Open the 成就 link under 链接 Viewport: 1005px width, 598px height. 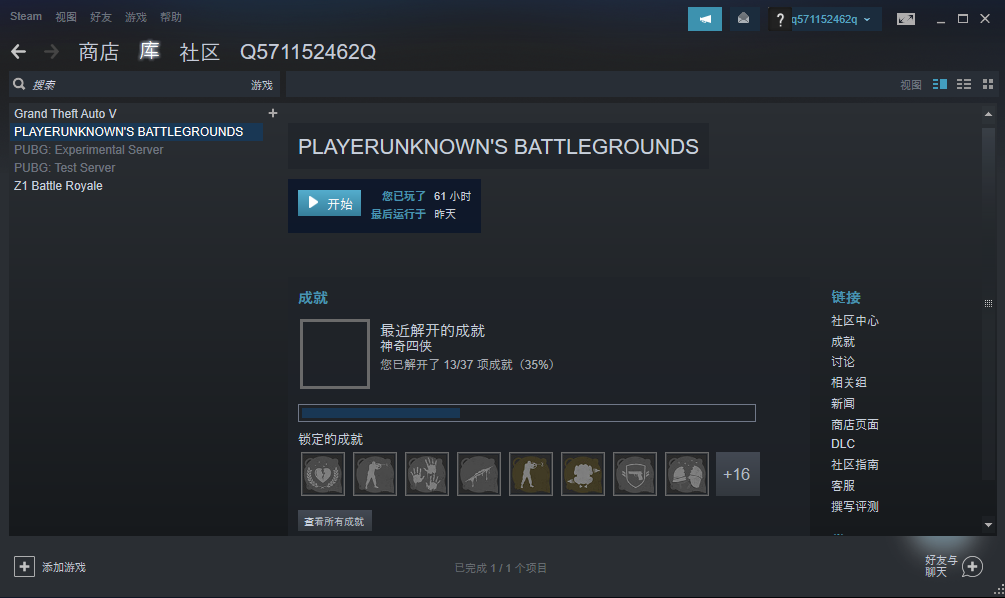(843, 342)
